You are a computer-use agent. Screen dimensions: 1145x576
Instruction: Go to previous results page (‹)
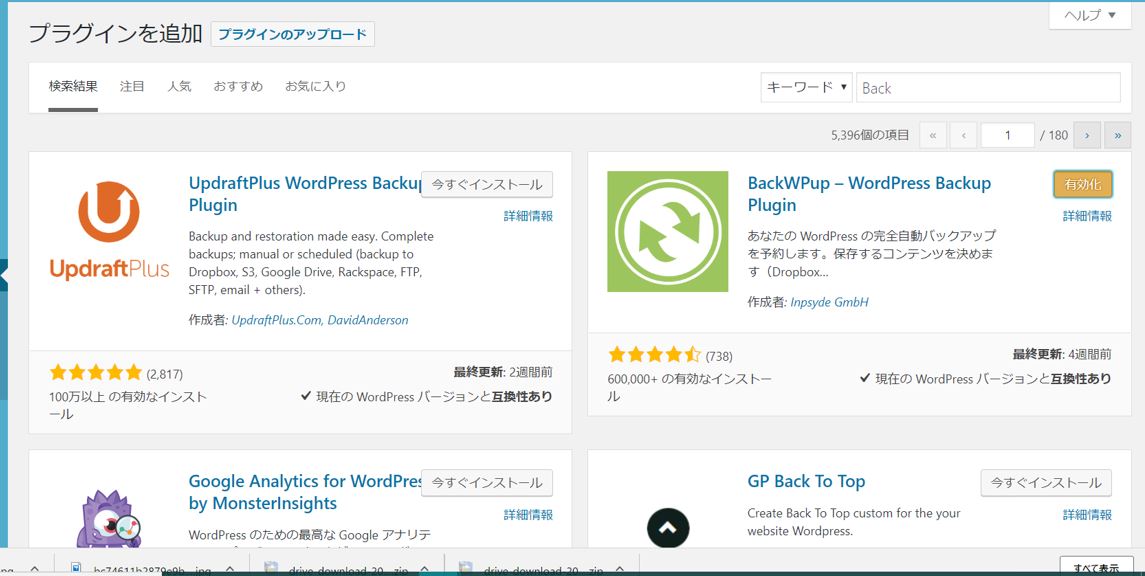pyautogui.click(x=964, y=135)
